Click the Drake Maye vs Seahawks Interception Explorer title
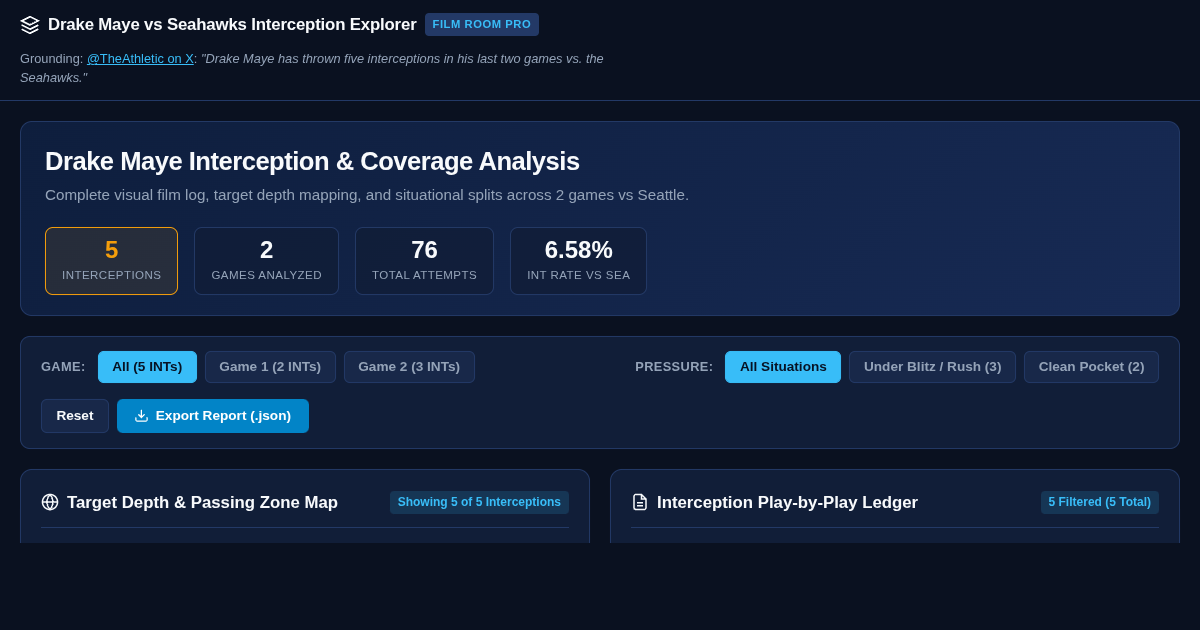1200x630 pixels. [232, 25]
